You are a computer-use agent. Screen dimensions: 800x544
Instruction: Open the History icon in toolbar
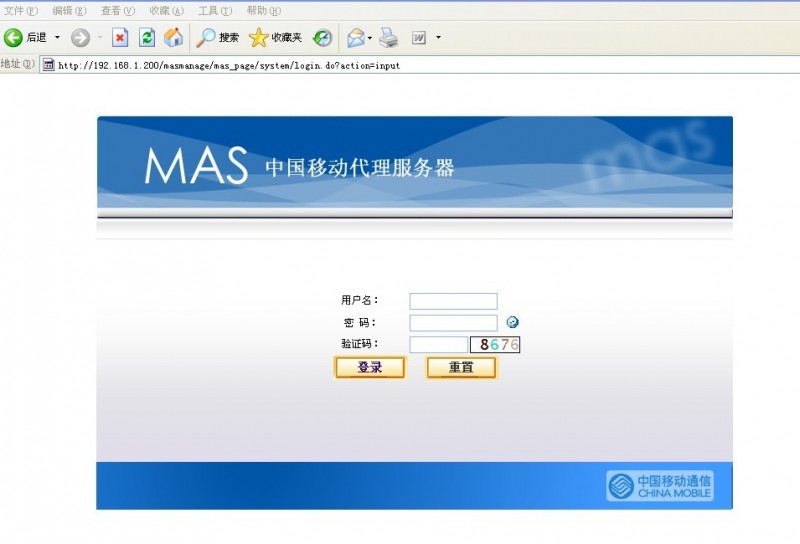[322, 38]
